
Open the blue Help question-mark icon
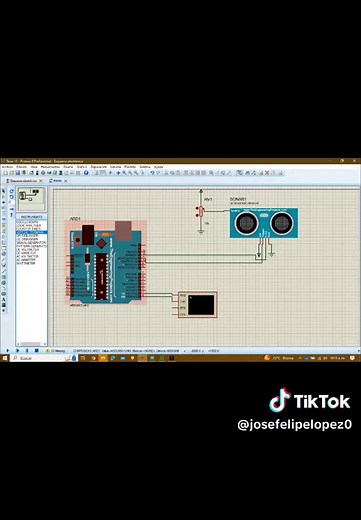[x=86, y=173]
